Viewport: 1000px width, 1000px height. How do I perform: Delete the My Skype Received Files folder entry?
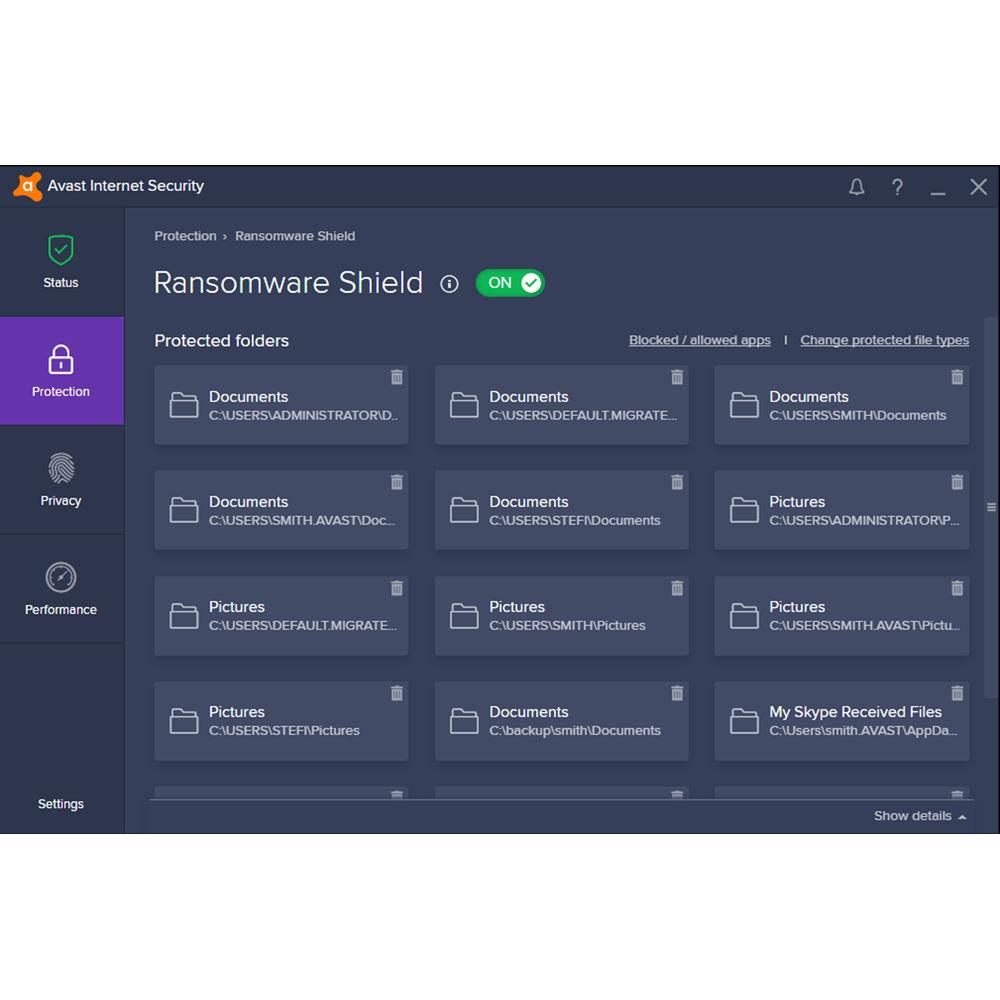956,693
